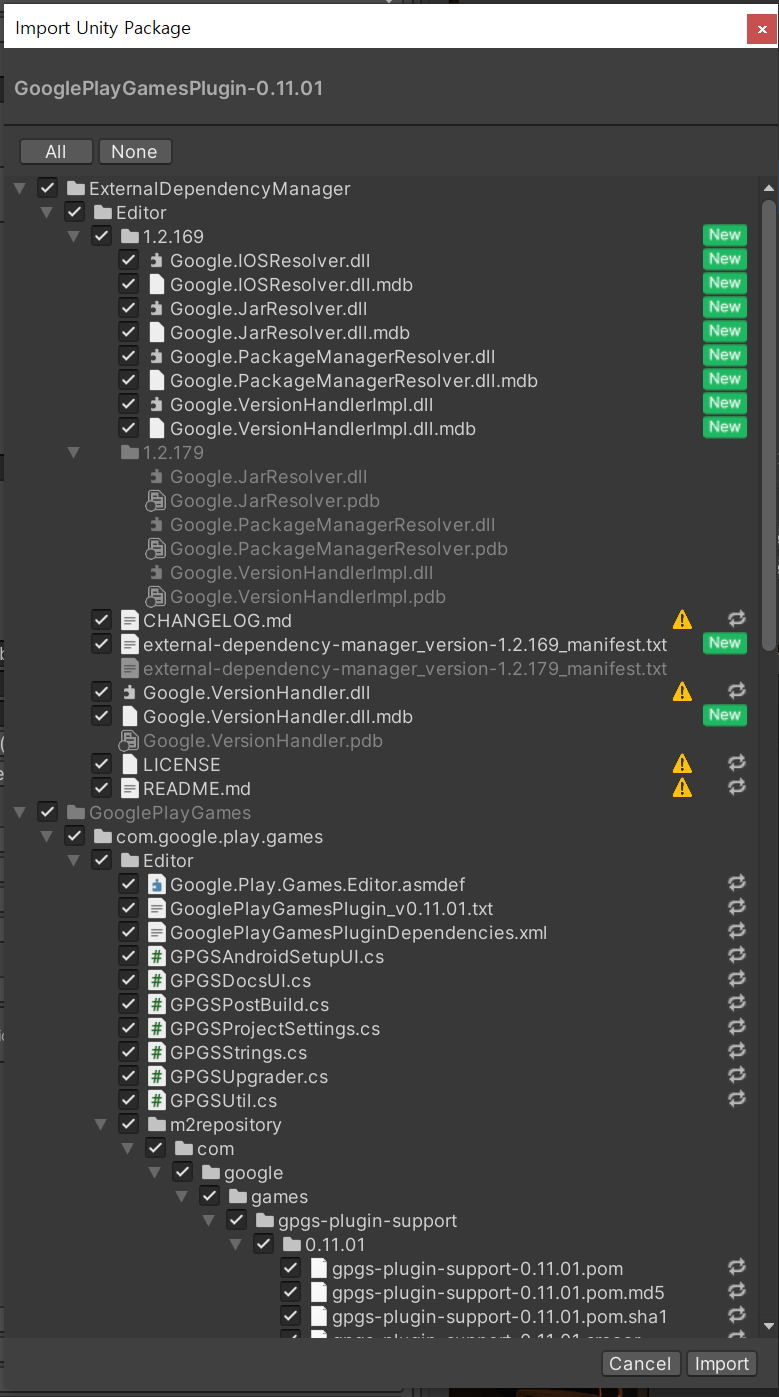779x1397 pixels.
Task: Close the Import Unity Package dialog
Action: coord(761,30)
